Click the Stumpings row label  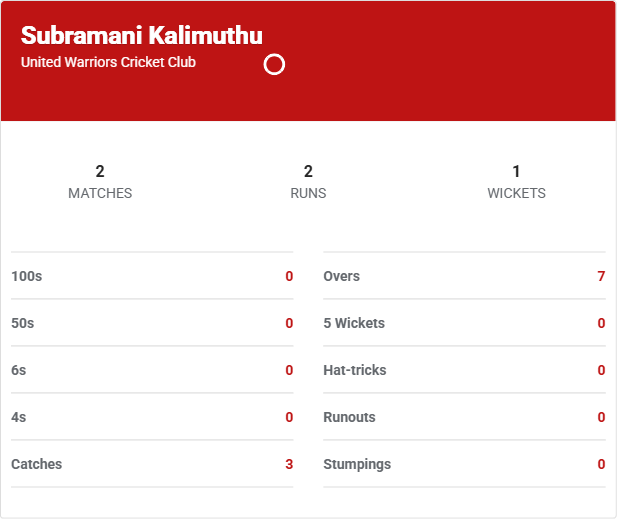point(357,464)
